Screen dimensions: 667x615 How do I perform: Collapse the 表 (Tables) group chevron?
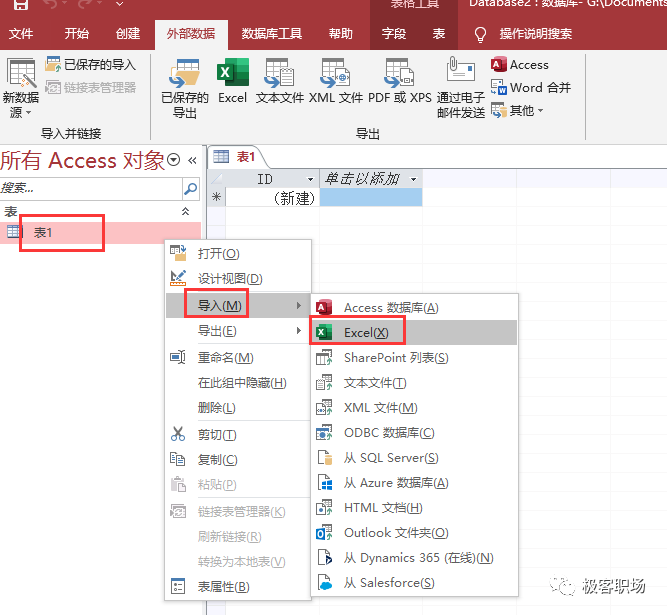tap(185, 211)
